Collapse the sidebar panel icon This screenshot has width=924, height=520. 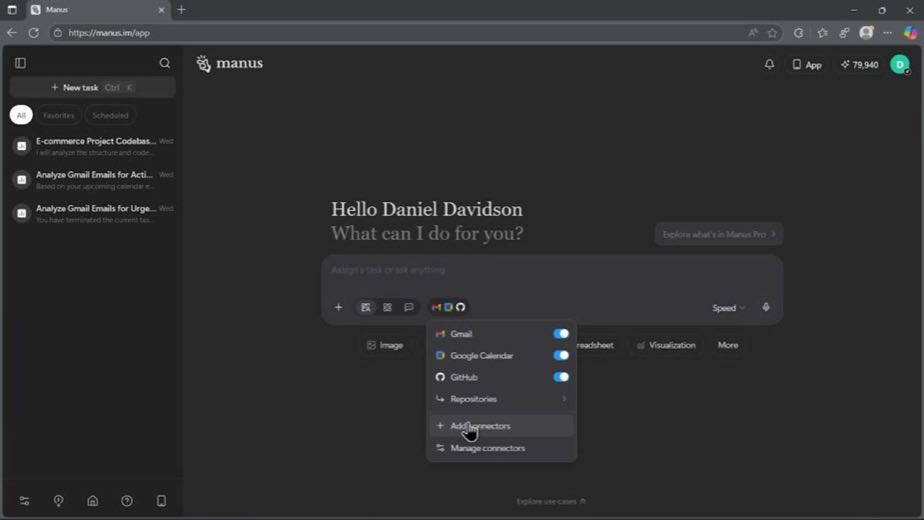pyautogui.click(x=21, y=63)
